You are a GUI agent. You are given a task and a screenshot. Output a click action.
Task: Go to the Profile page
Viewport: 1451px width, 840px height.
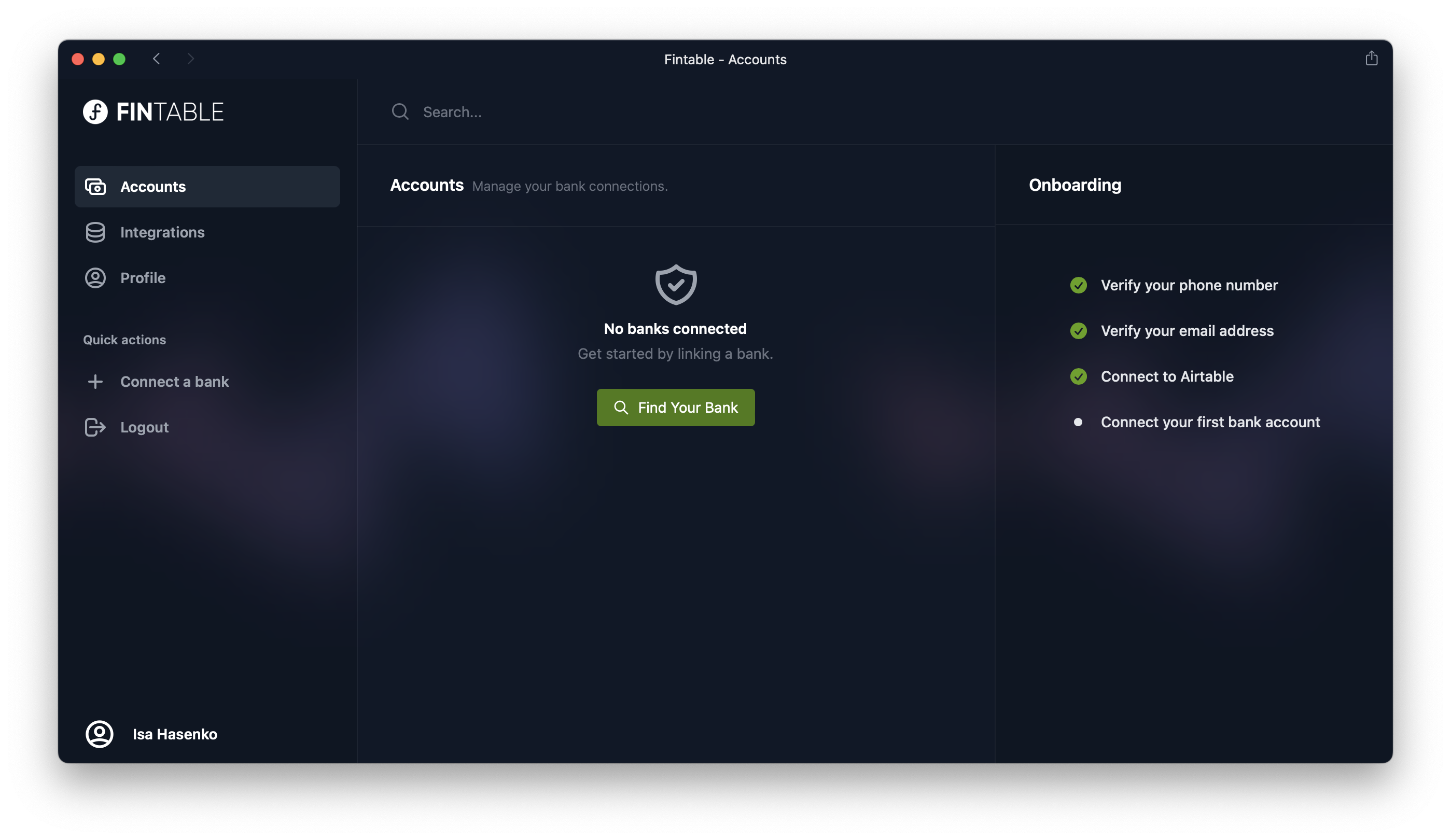(x=207, y=277)
